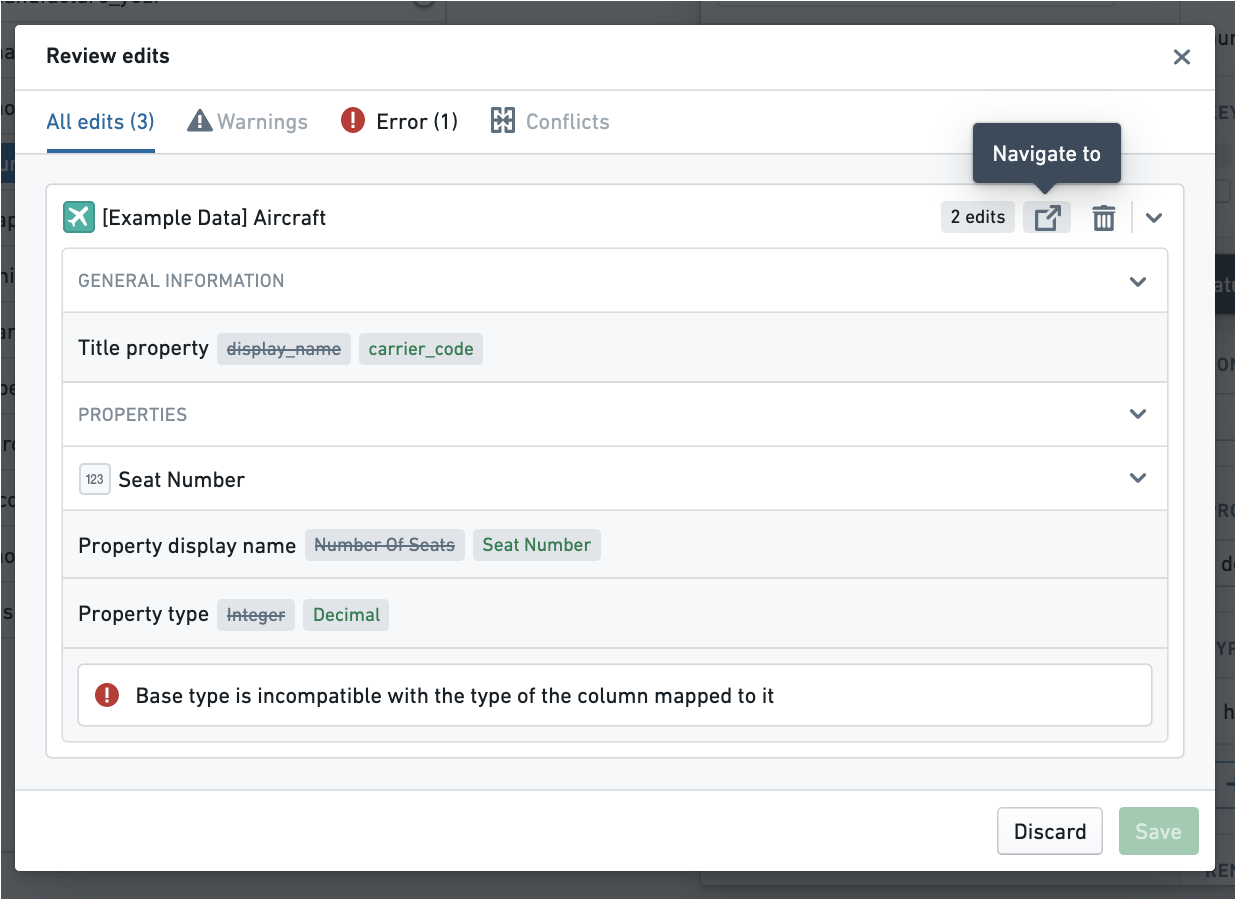Click the Save button

point(1158,831)
